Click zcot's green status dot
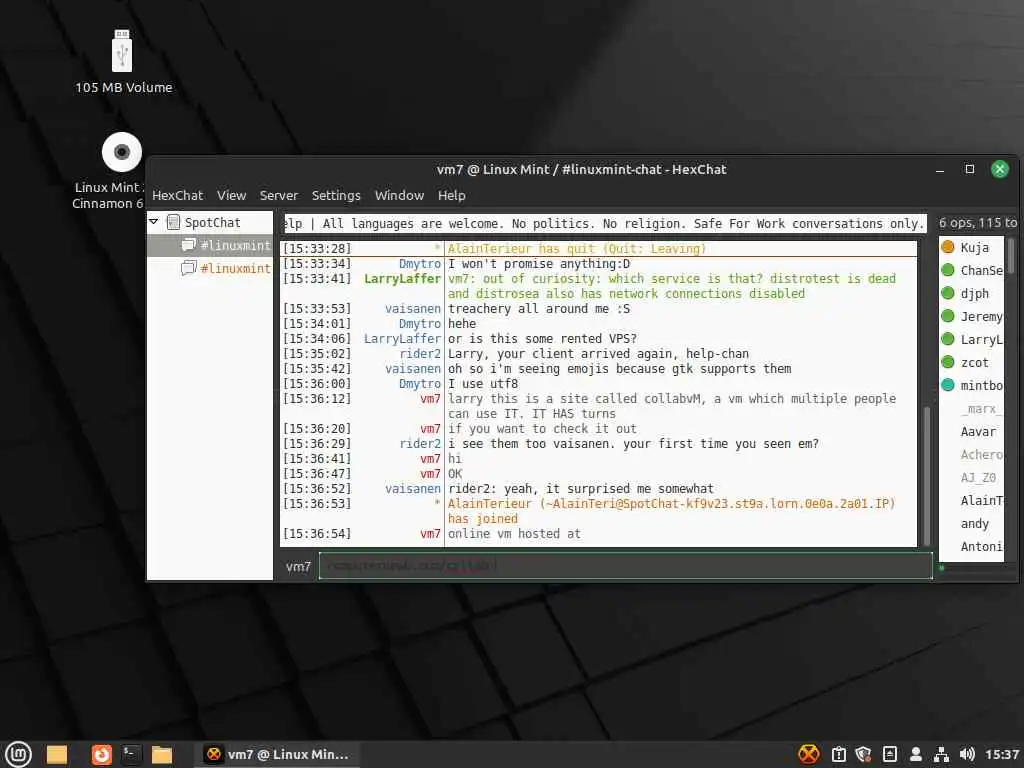Image resolution: width=1024 pixels, height=768 pixels. (x=948, y=362)
